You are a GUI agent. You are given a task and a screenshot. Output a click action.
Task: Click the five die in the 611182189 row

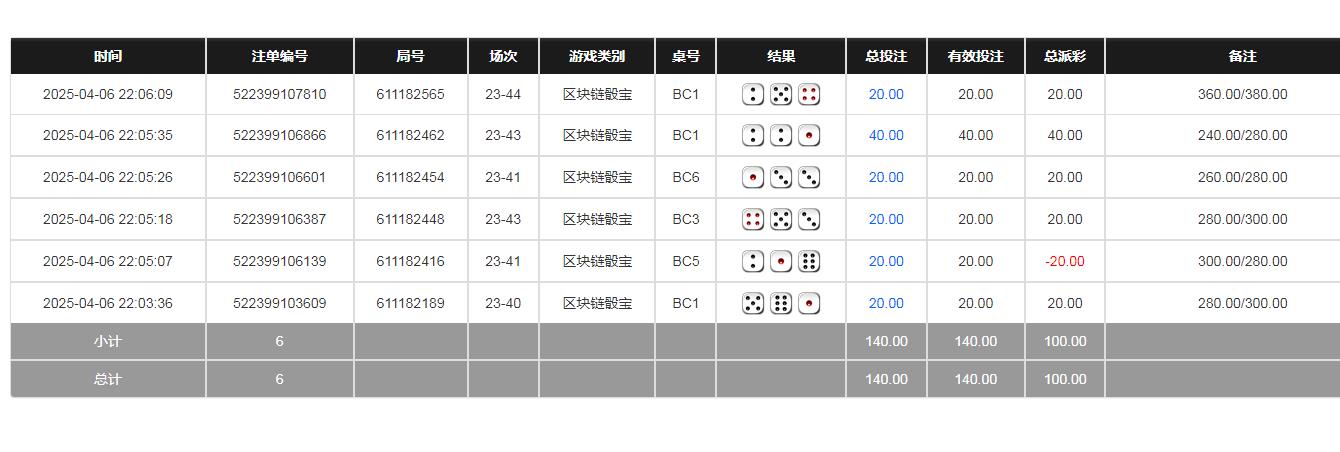753,303
